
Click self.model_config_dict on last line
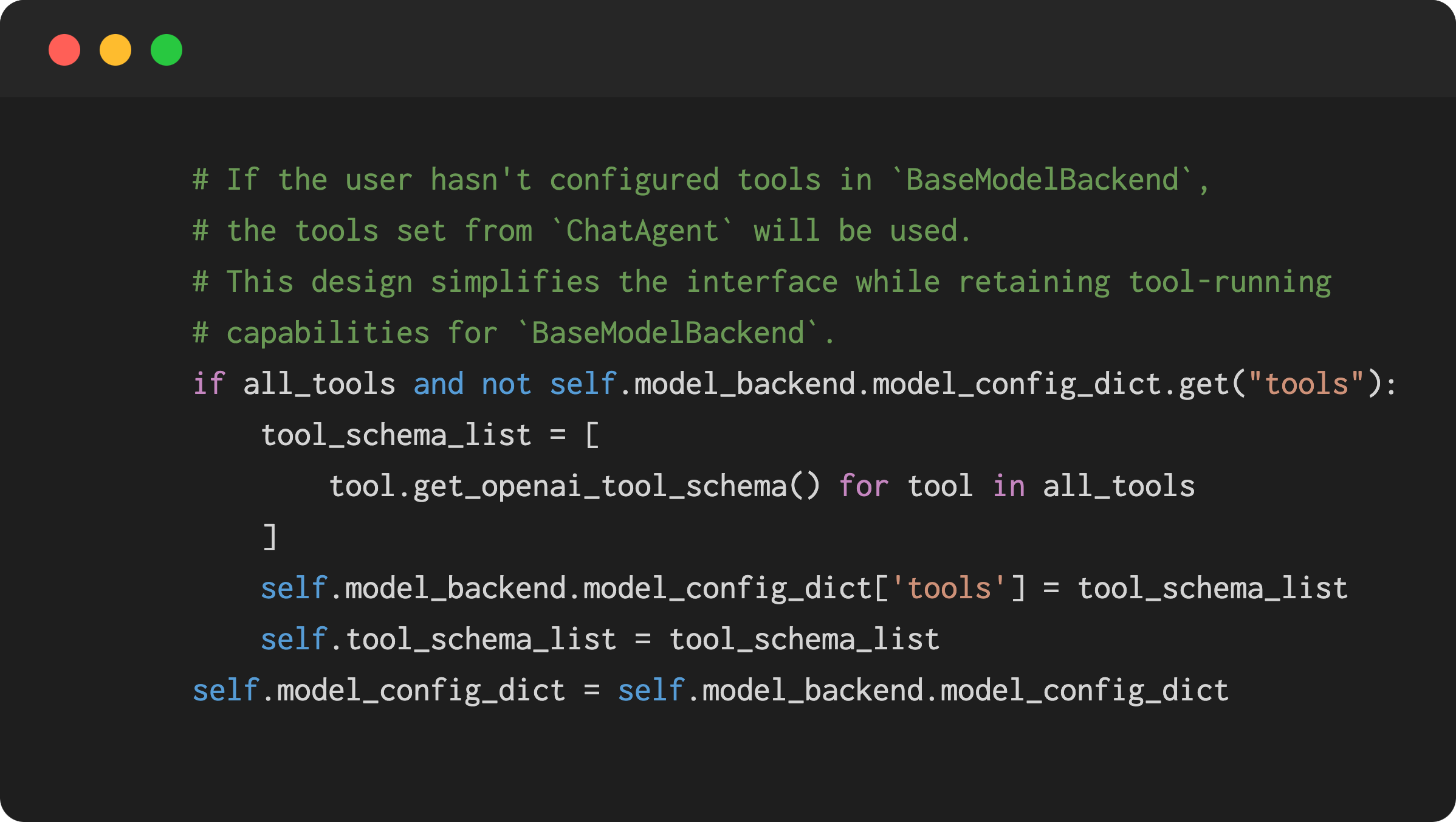click(x=379, y=691)
